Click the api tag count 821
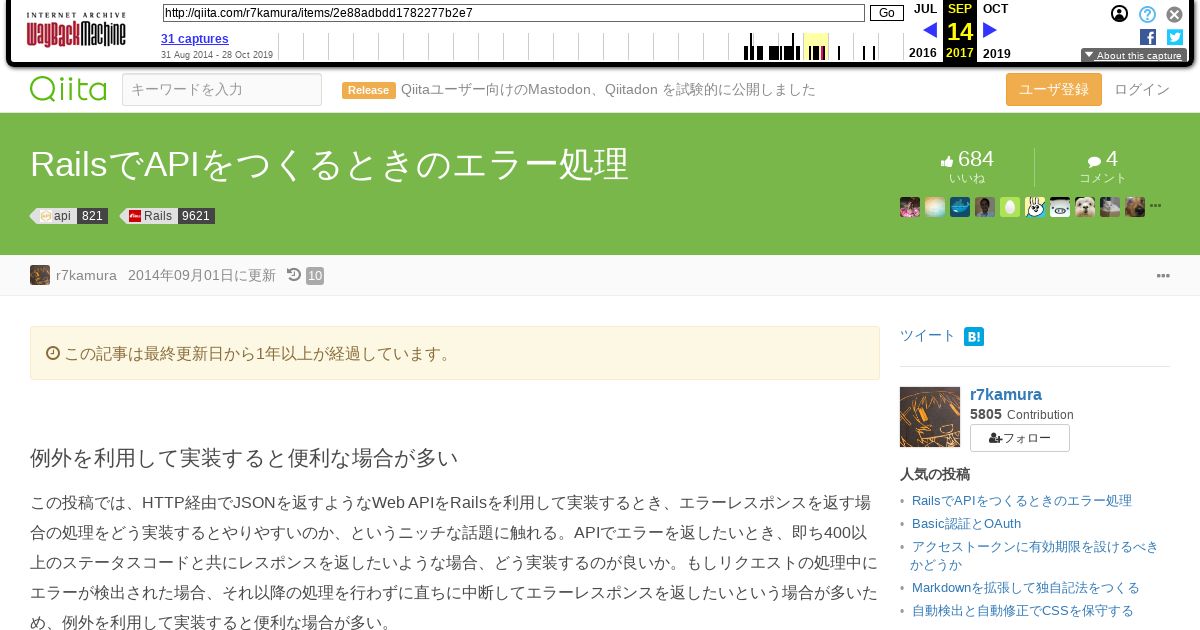 92,216
